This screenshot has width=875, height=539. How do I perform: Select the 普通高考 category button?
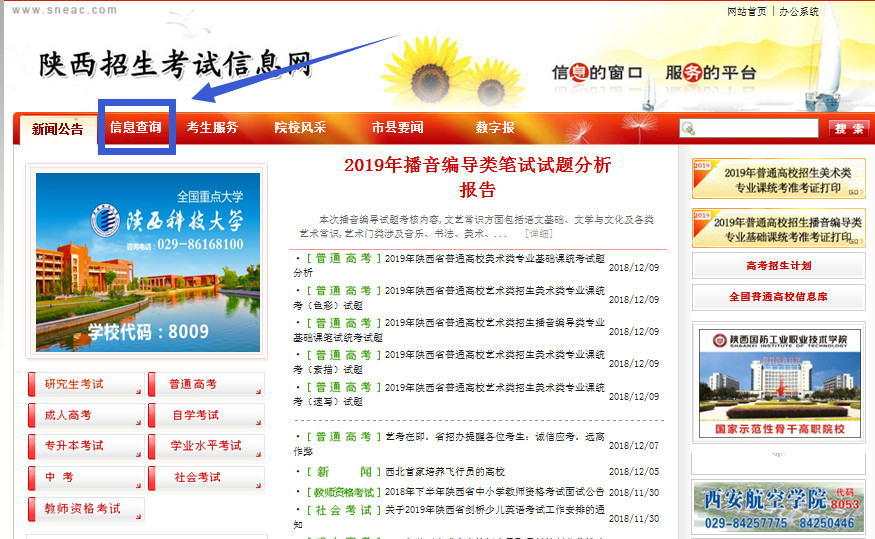pos(206,385)
